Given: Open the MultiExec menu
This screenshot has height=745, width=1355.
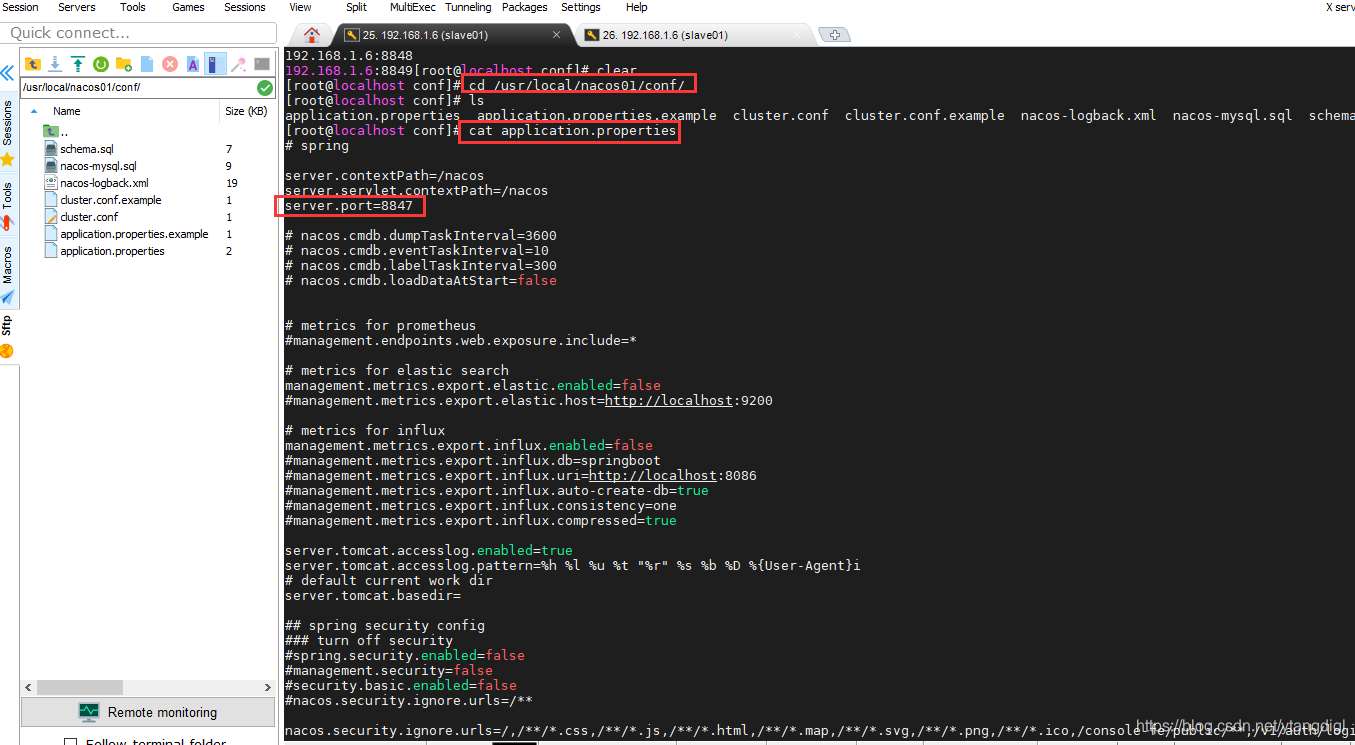Looking at the screenshot, I should 413,7.
